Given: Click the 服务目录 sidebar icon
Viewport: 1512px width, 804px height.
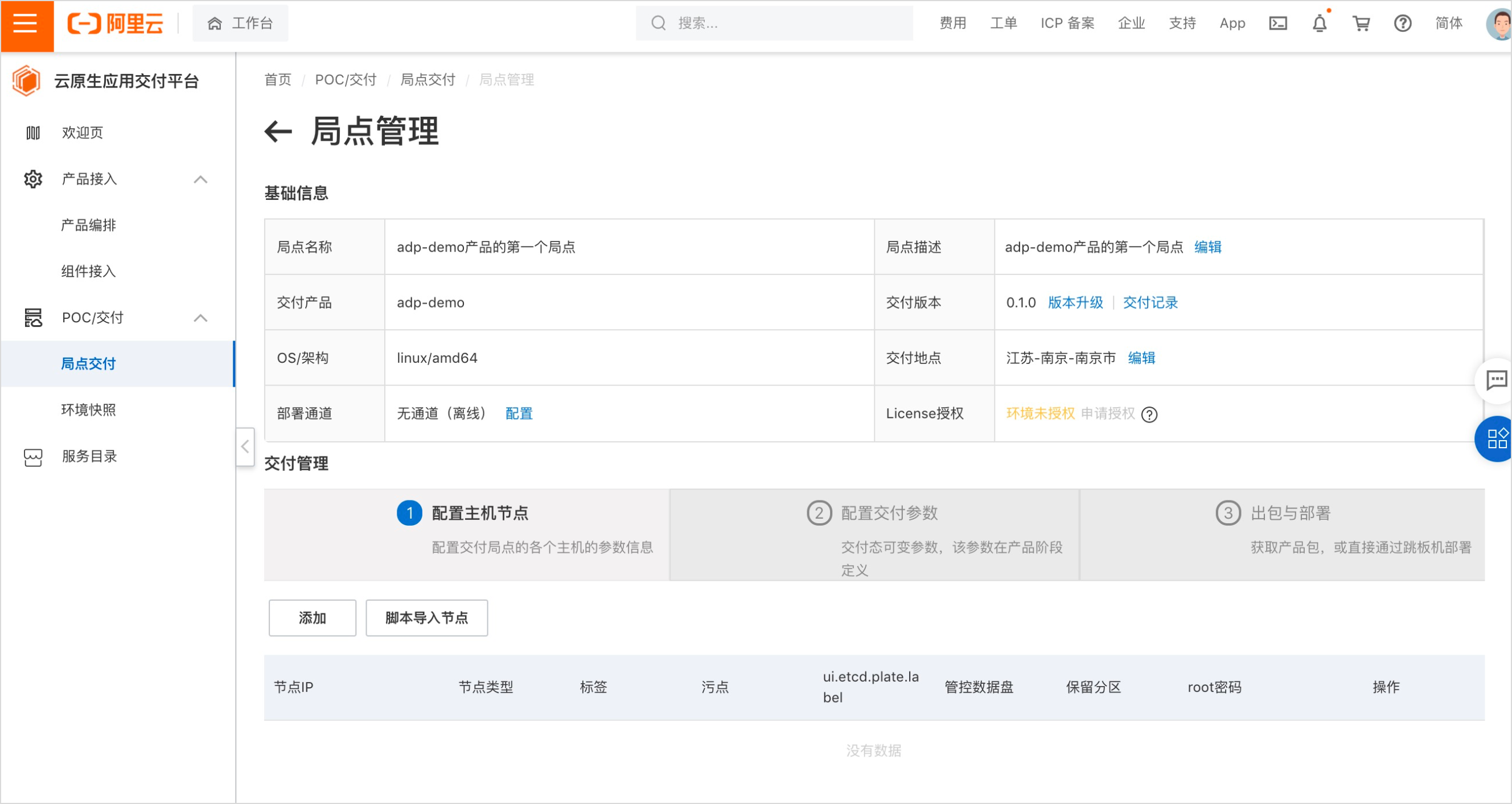Looking at the screenshot, I should (33, 457).
